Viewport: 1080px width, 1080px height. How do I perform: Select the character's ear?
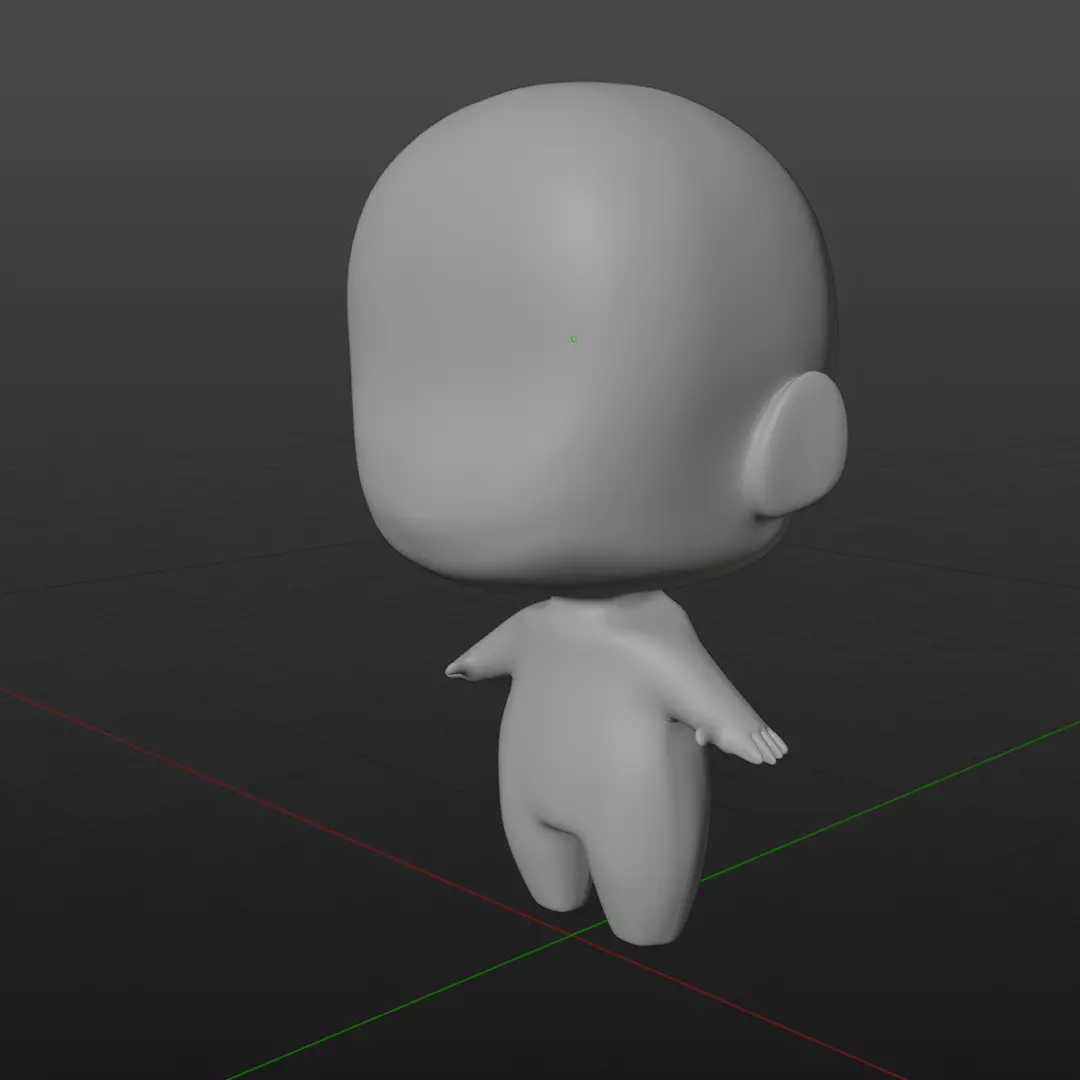point(796,444)
